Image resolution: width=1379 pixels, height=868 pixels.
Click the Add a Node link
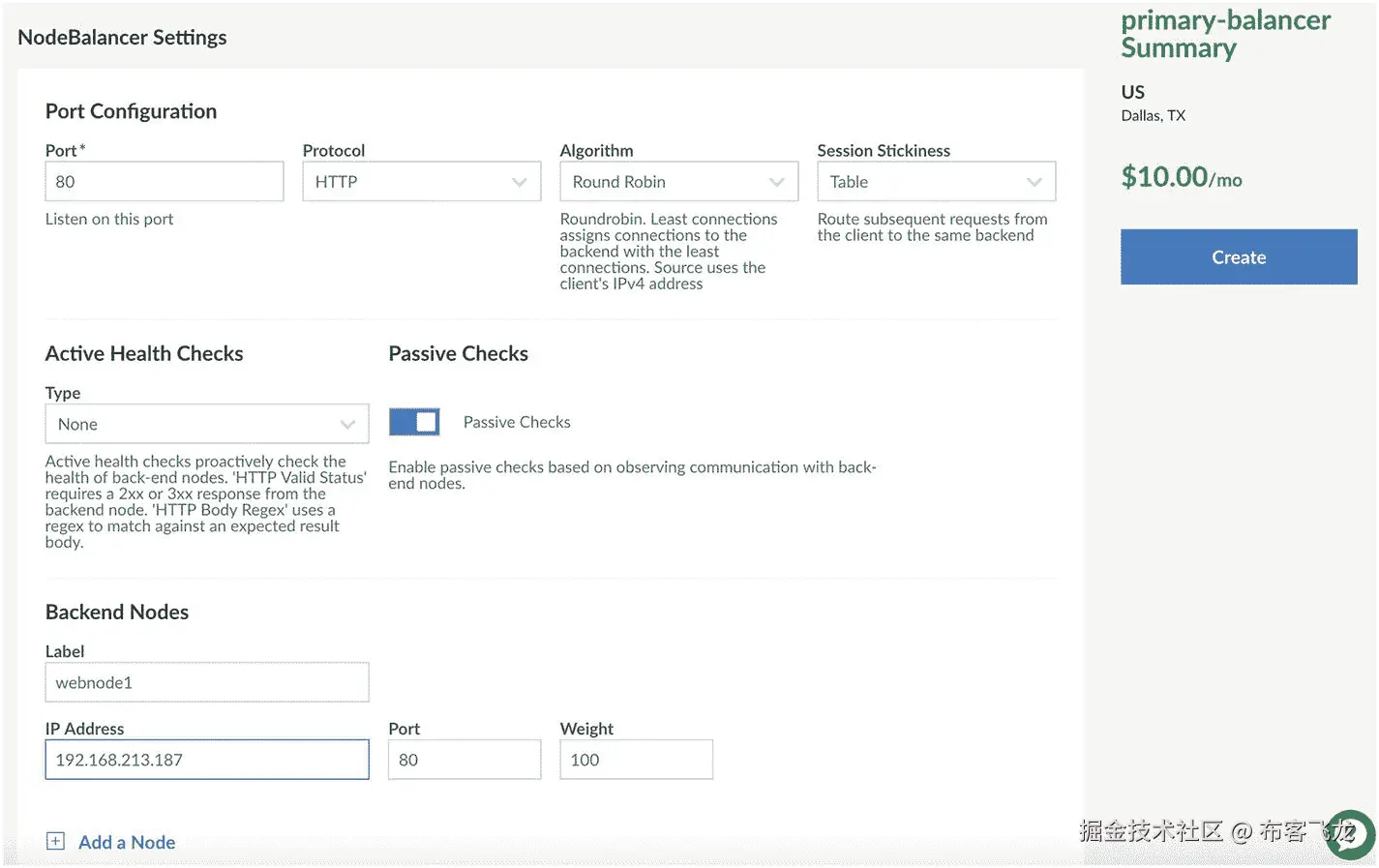pyautogui.click(x=127, y=842)
